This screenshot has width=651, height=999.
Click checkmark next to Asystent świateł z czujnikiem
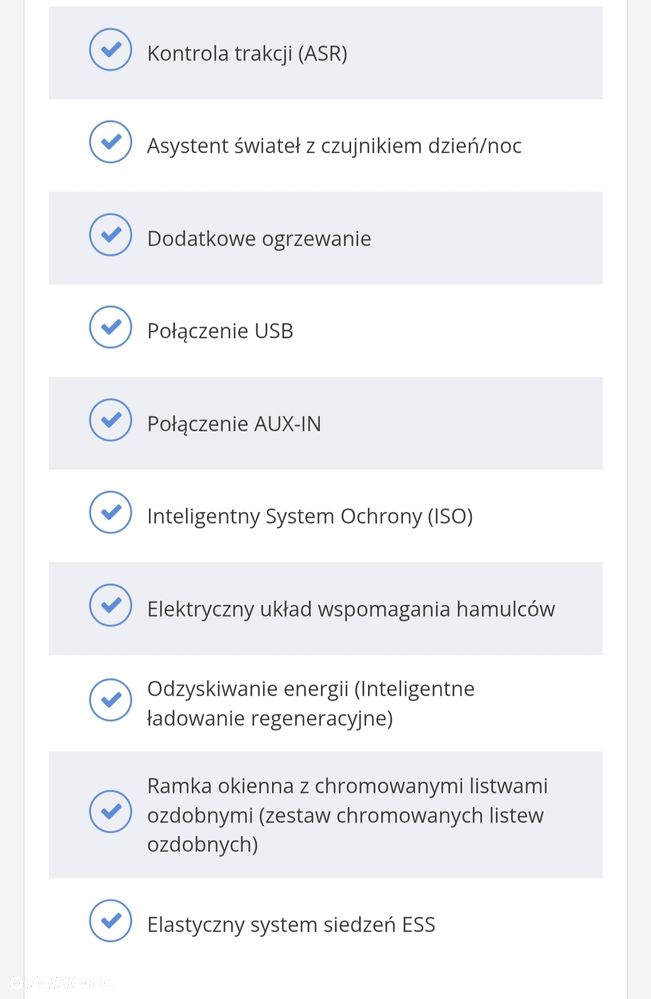tap(110, 142)
